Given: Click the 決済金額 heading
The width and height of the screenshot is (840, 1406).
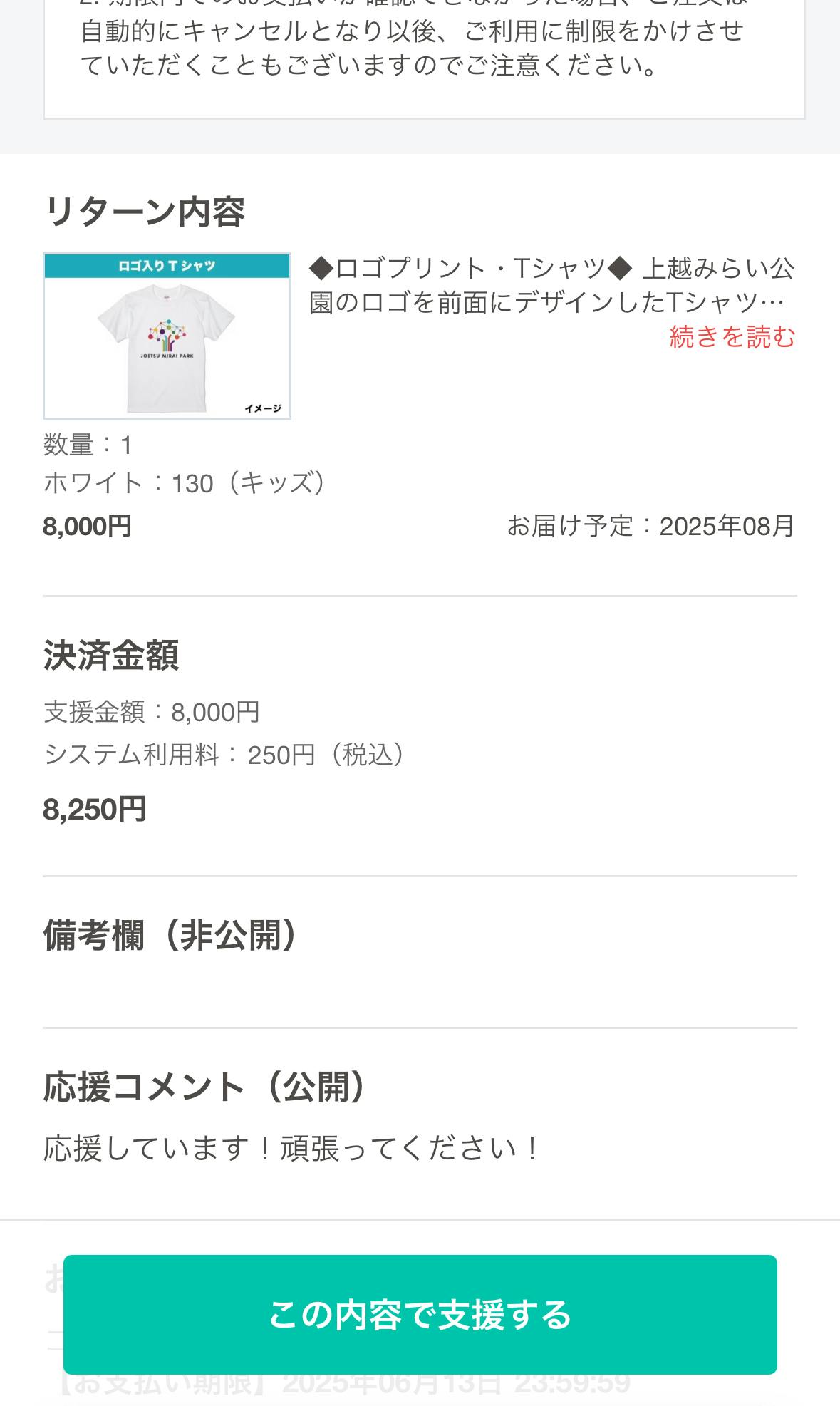Looking at the screenshot, I should tap(110, 655).
